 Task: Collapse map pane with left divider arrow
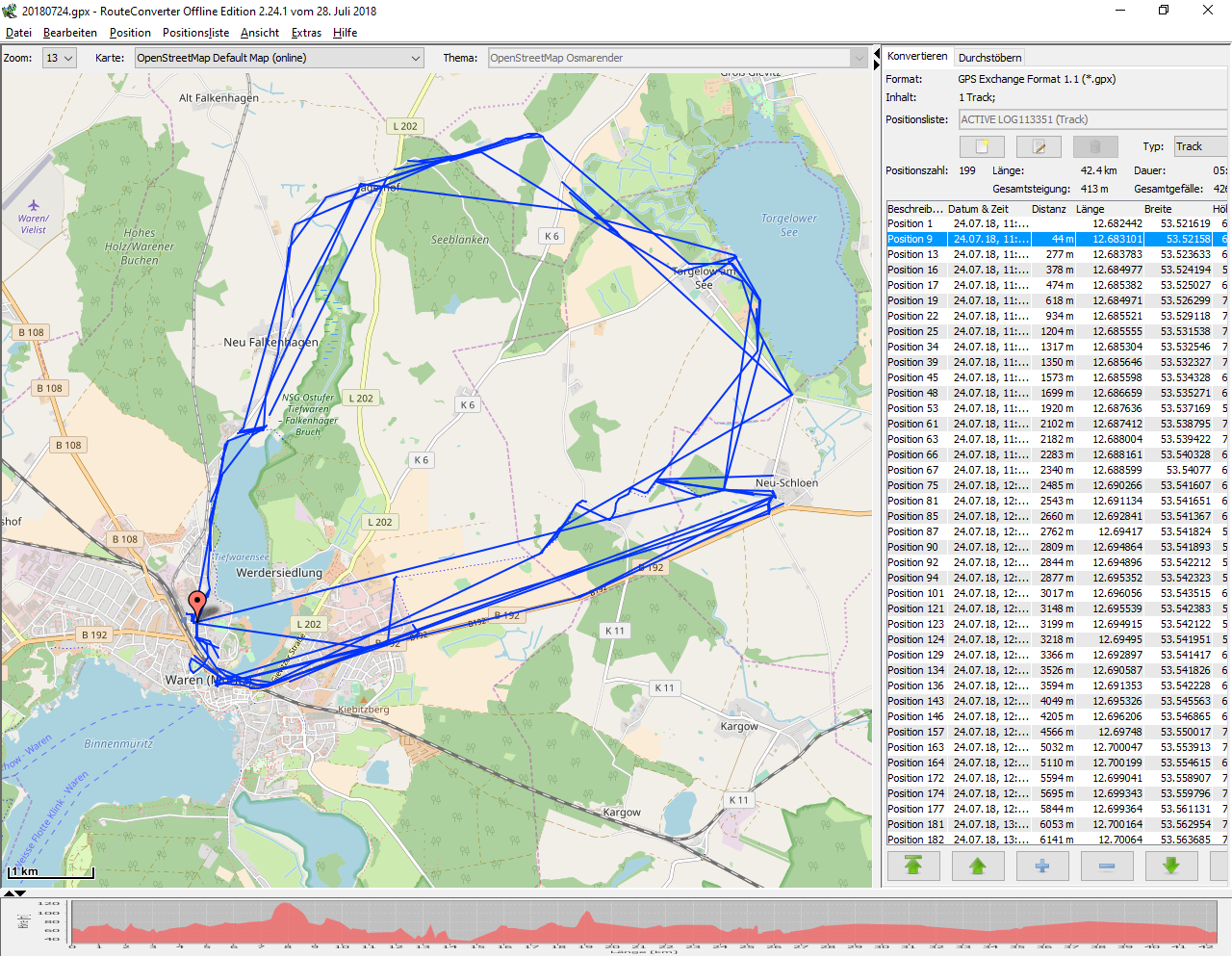tap(876, 54)
